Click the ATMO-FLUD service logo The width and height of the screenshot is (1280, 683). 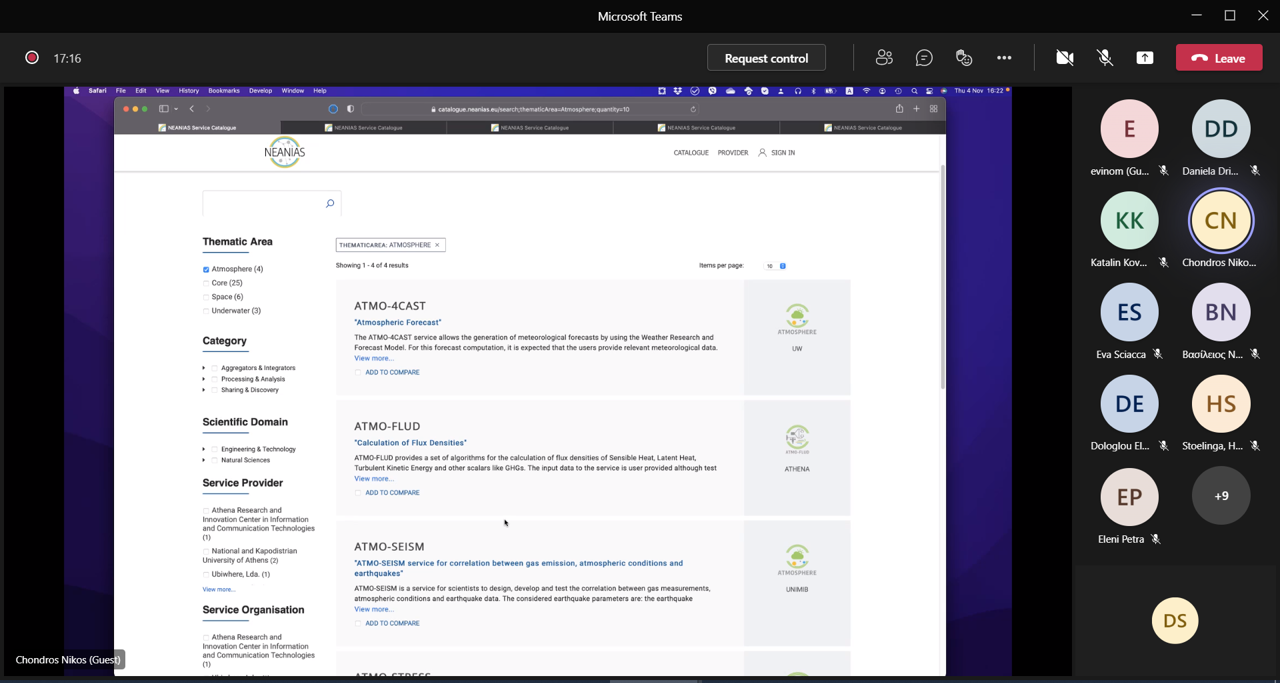click(x=797, y=440)
